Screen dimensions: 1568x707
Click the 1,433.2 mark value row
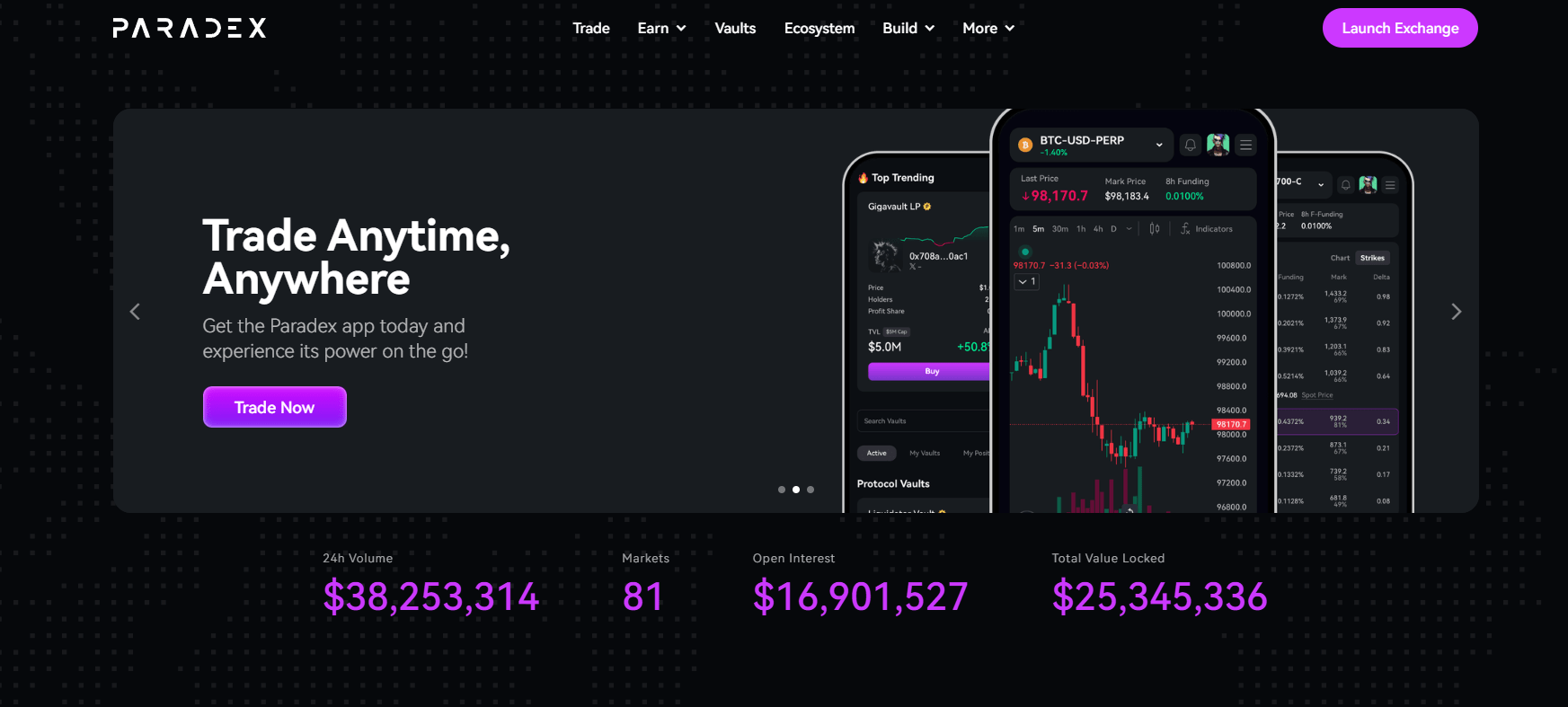(x=1335, y=296)
